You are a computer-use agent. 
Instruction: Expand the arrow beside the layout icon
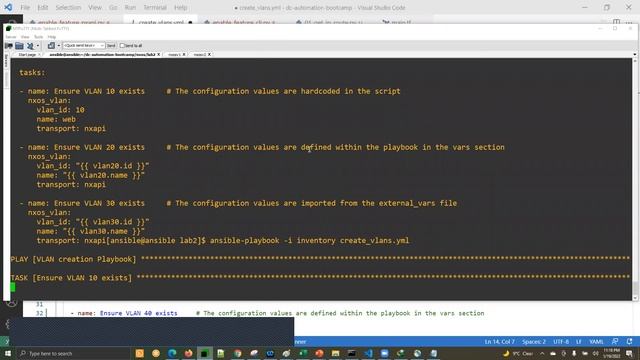click(59, 46)
